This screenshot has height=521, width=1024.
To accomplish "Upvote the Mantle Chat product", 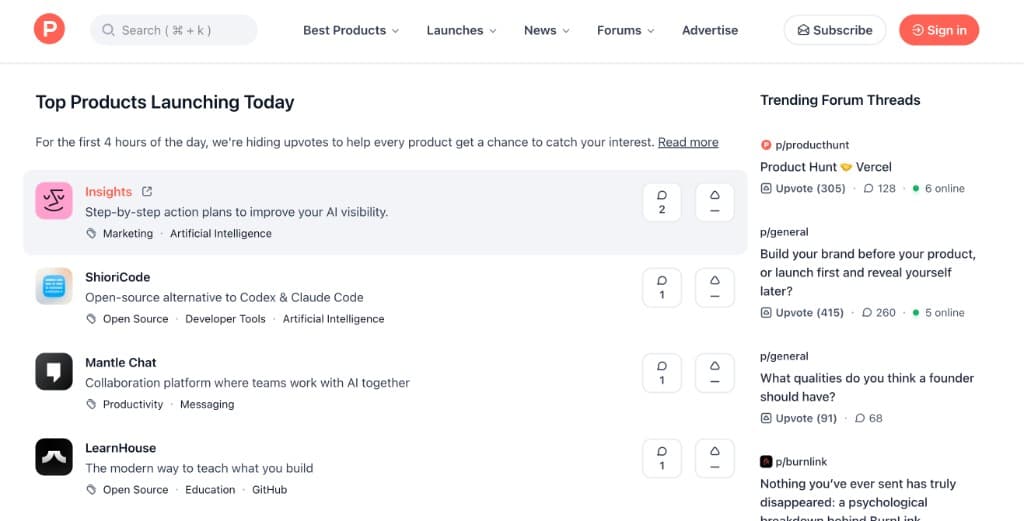I will pyautogui.click(x=714, y=373).
